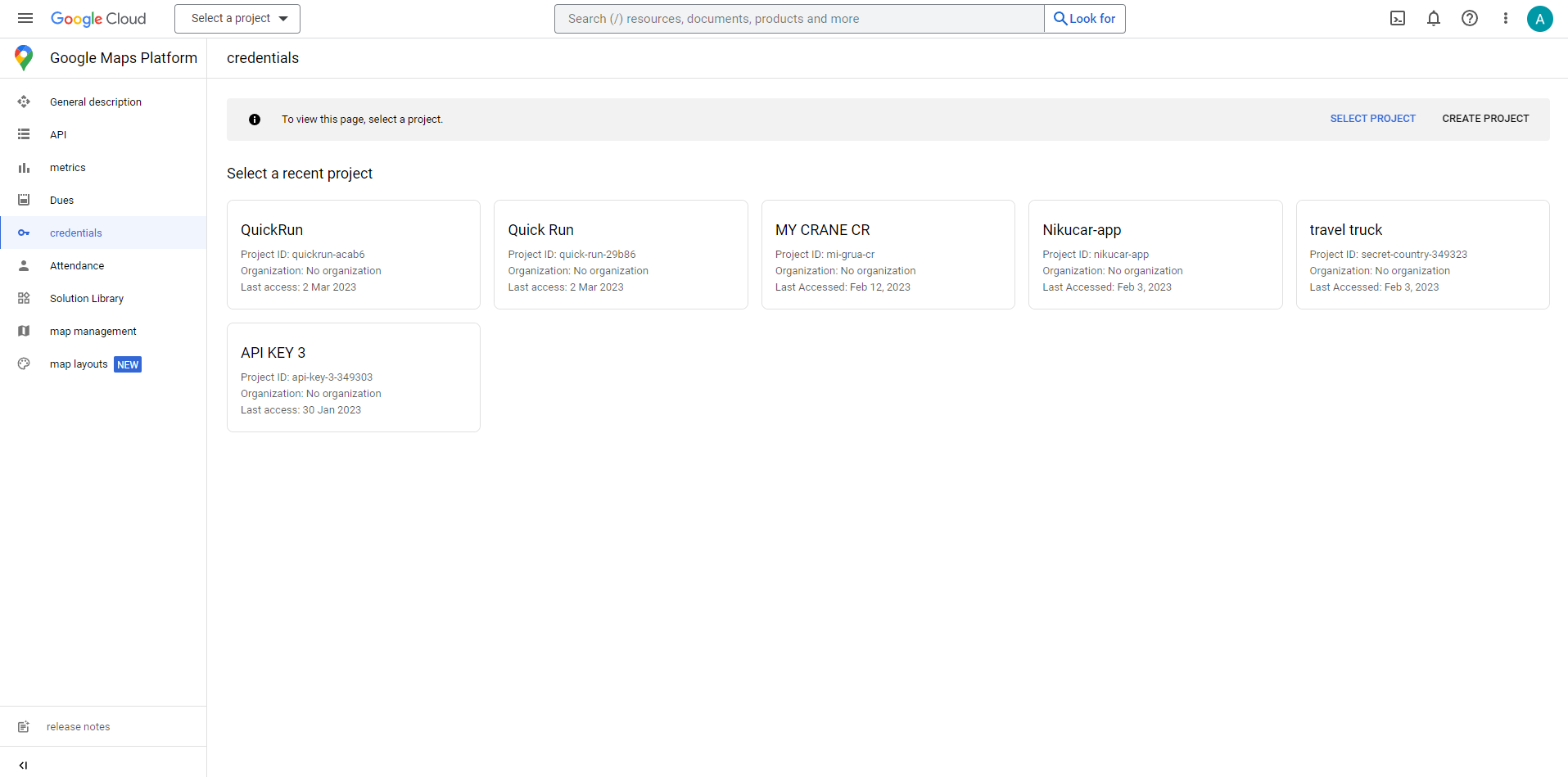Select the MY CRANE CR project card
Image resolution: width=1568 pixels, height=777 pixels.
point(888,255)
